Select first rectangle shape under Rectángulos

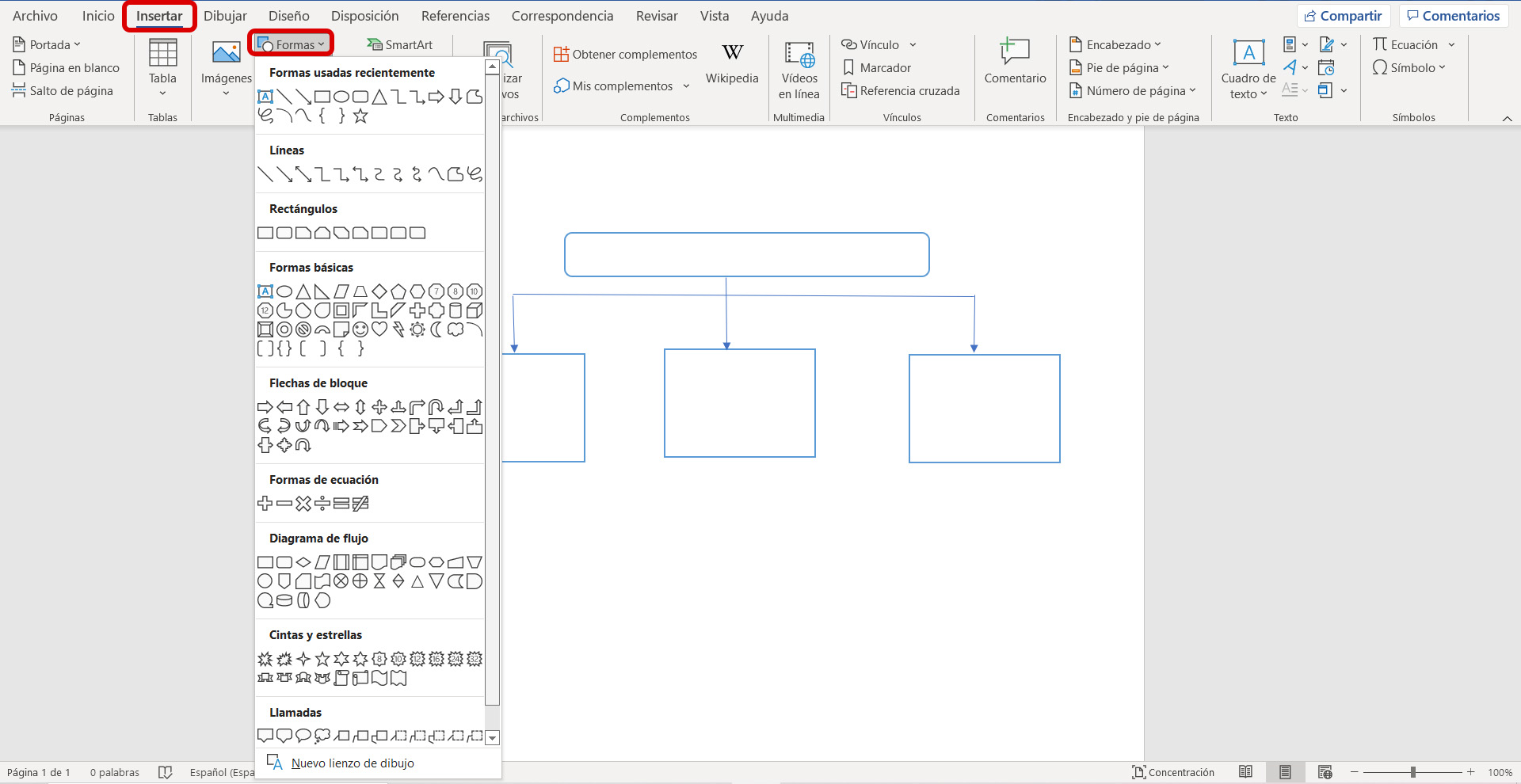pyautogui.click(x=265, y=233)
